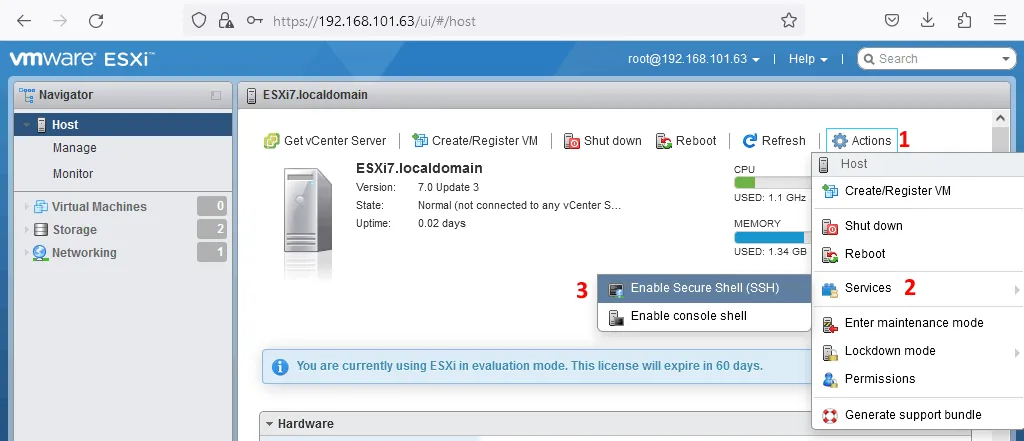1024x441 pixels.
Task: Expand the Storage tree node
Action: click(x=26, y=230)
